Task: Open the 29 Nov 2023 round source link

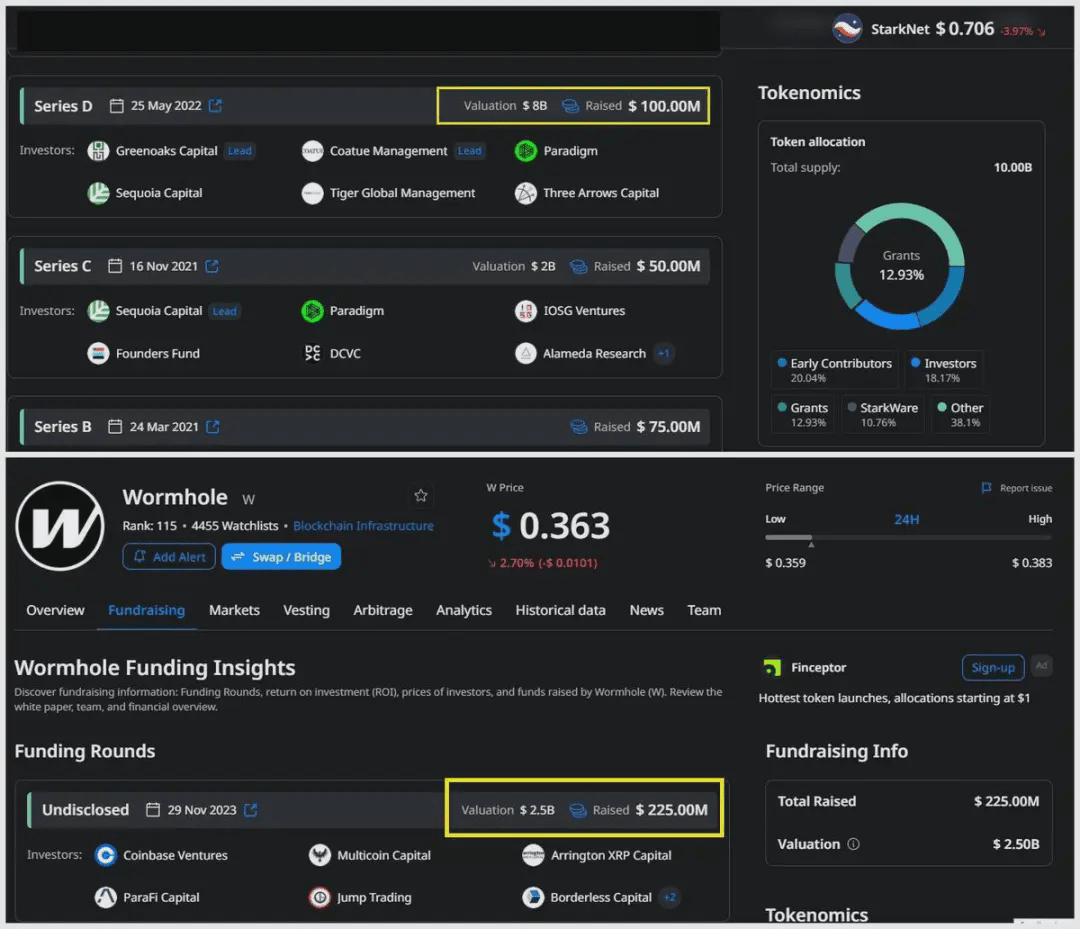Action: 251,810
